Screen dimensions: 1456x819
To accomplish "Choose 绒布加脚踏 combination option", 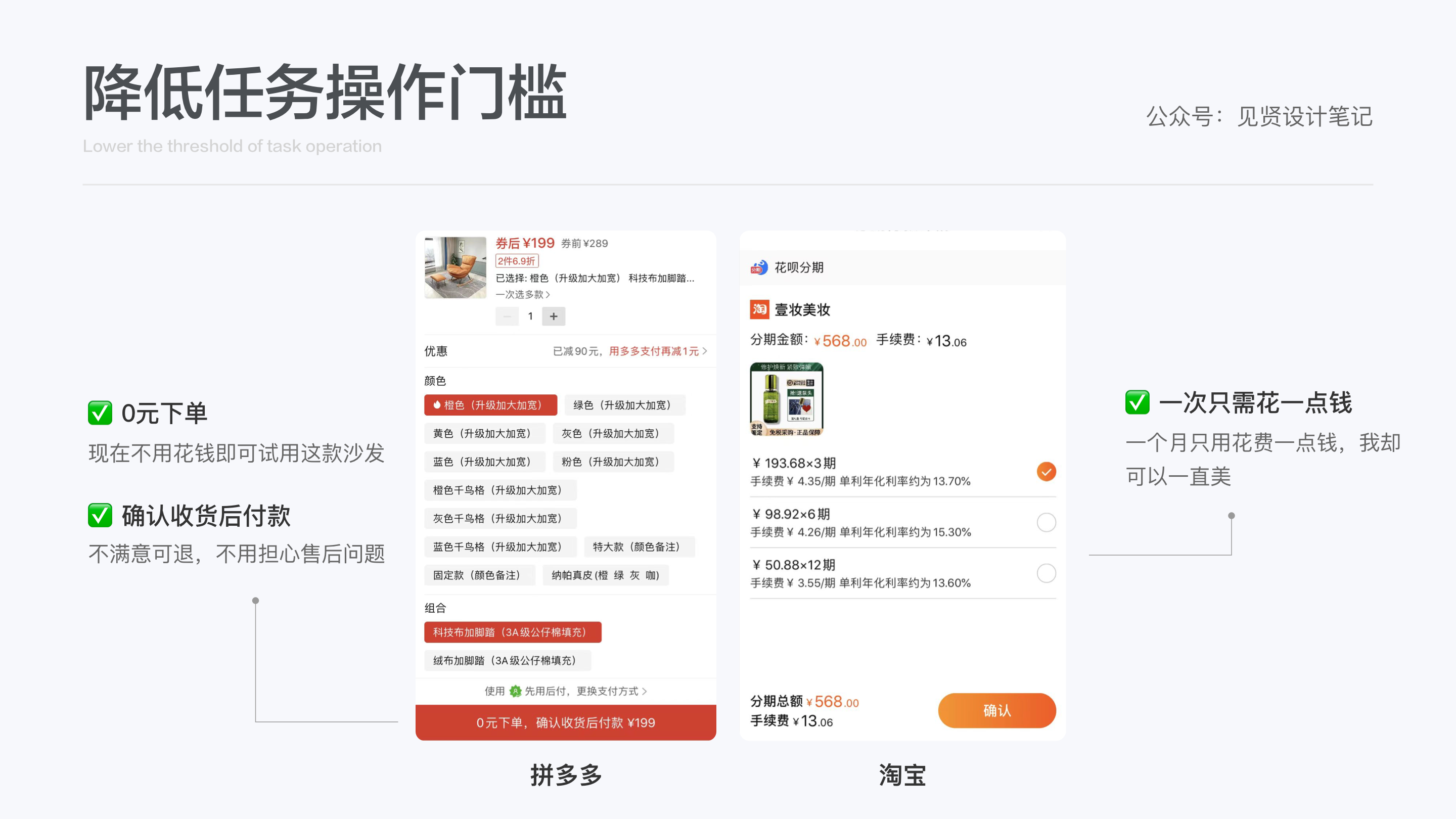I will coord(507,660).
